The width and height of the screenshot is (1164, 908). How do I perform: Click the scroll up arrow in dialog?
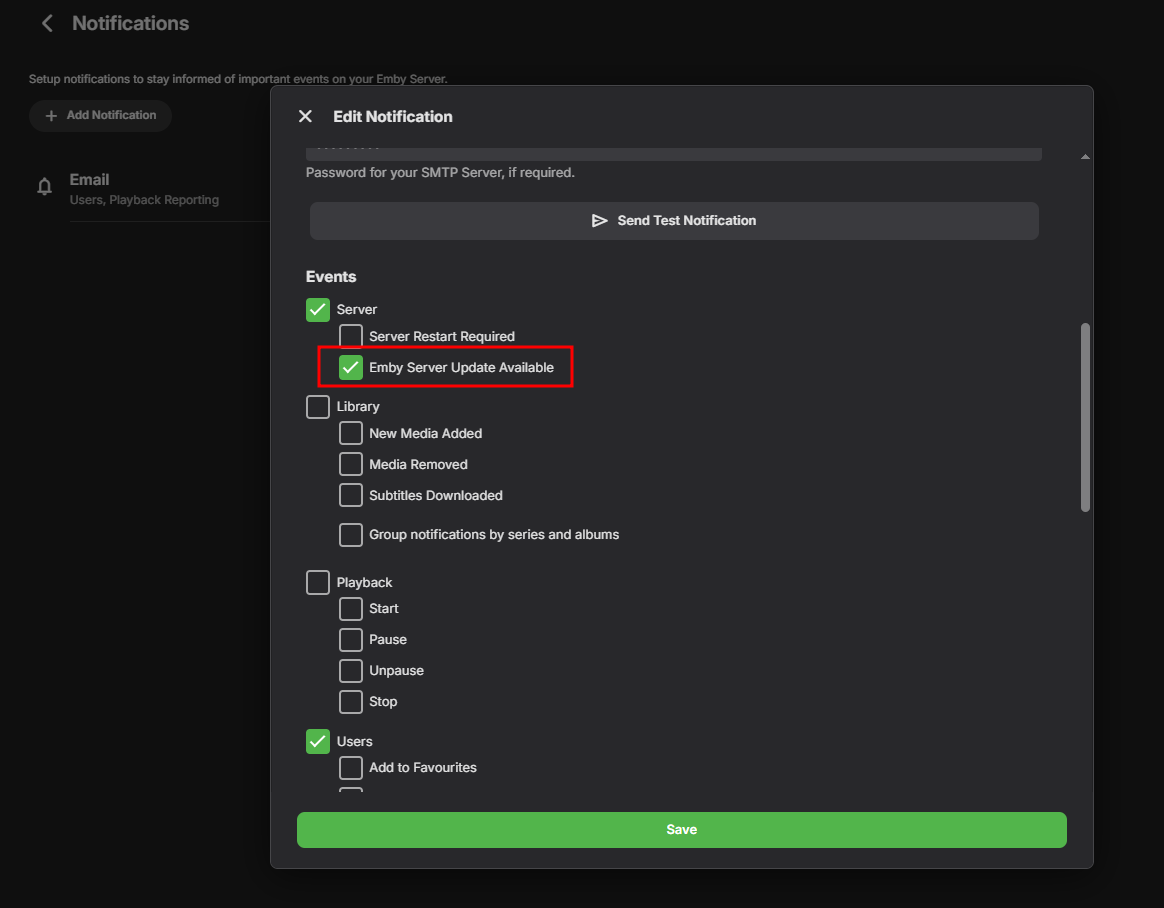[x=1085, y=157]
